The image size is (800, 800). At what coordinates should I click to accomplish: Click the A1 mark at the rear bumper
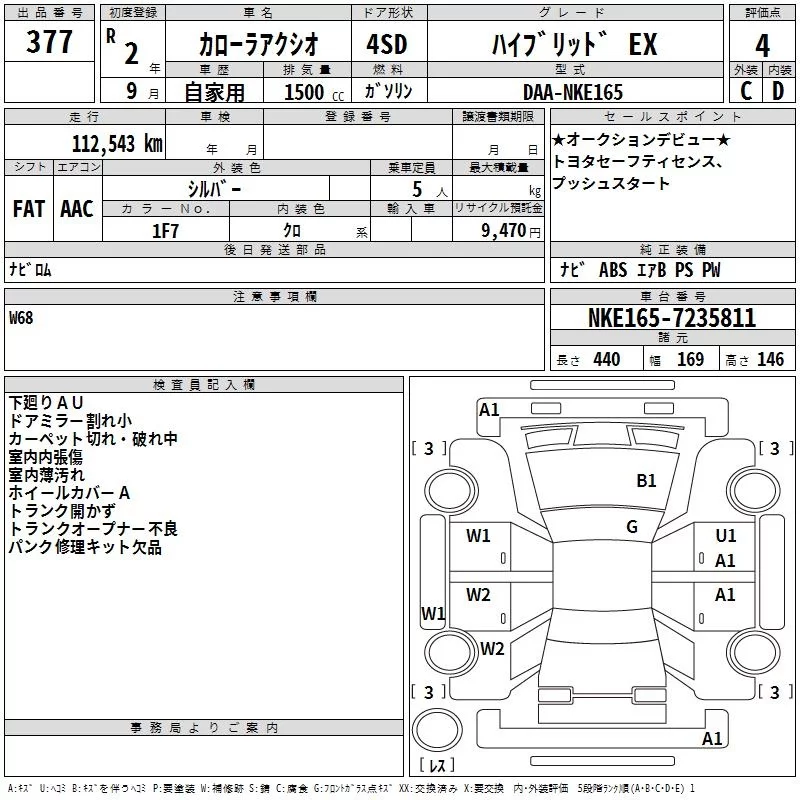coord(712,739)
